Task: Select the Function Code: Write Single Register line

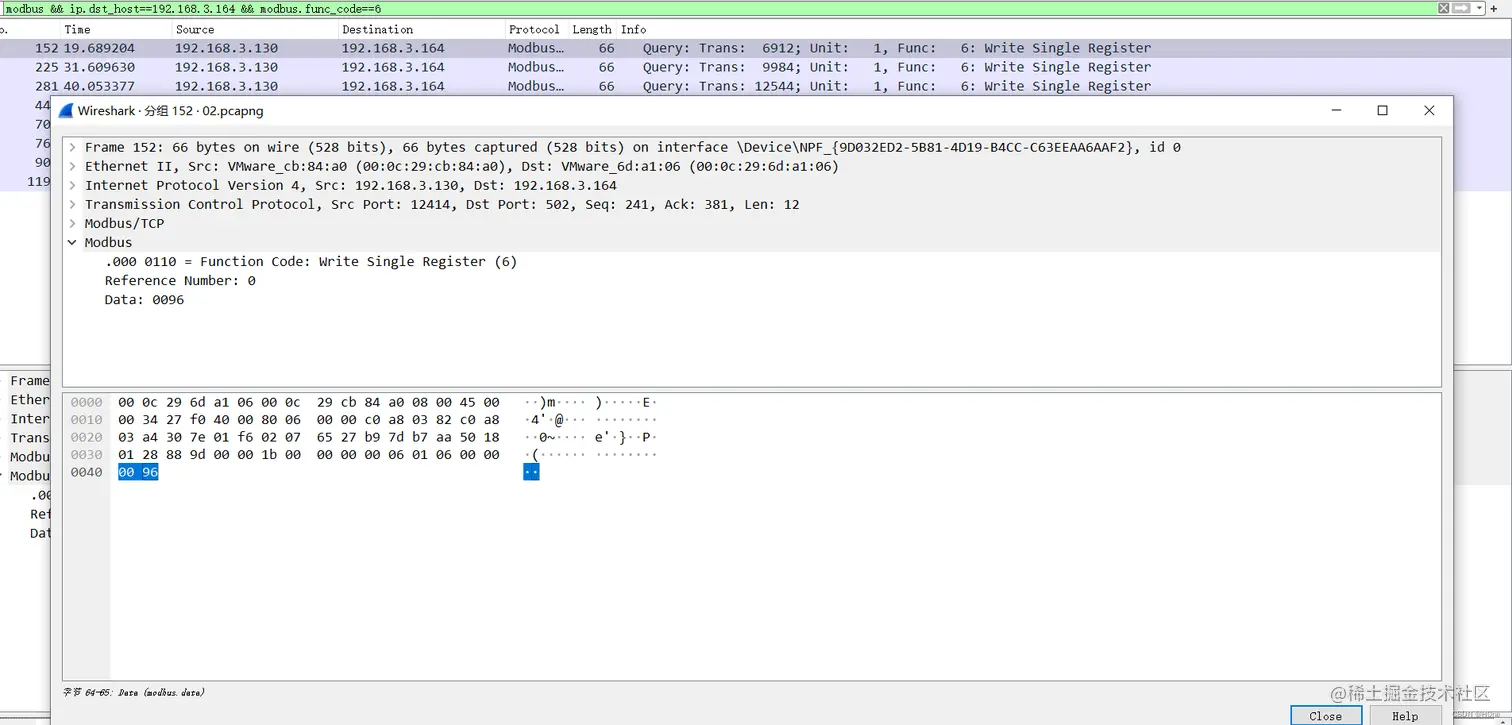Action: [311, 261]
